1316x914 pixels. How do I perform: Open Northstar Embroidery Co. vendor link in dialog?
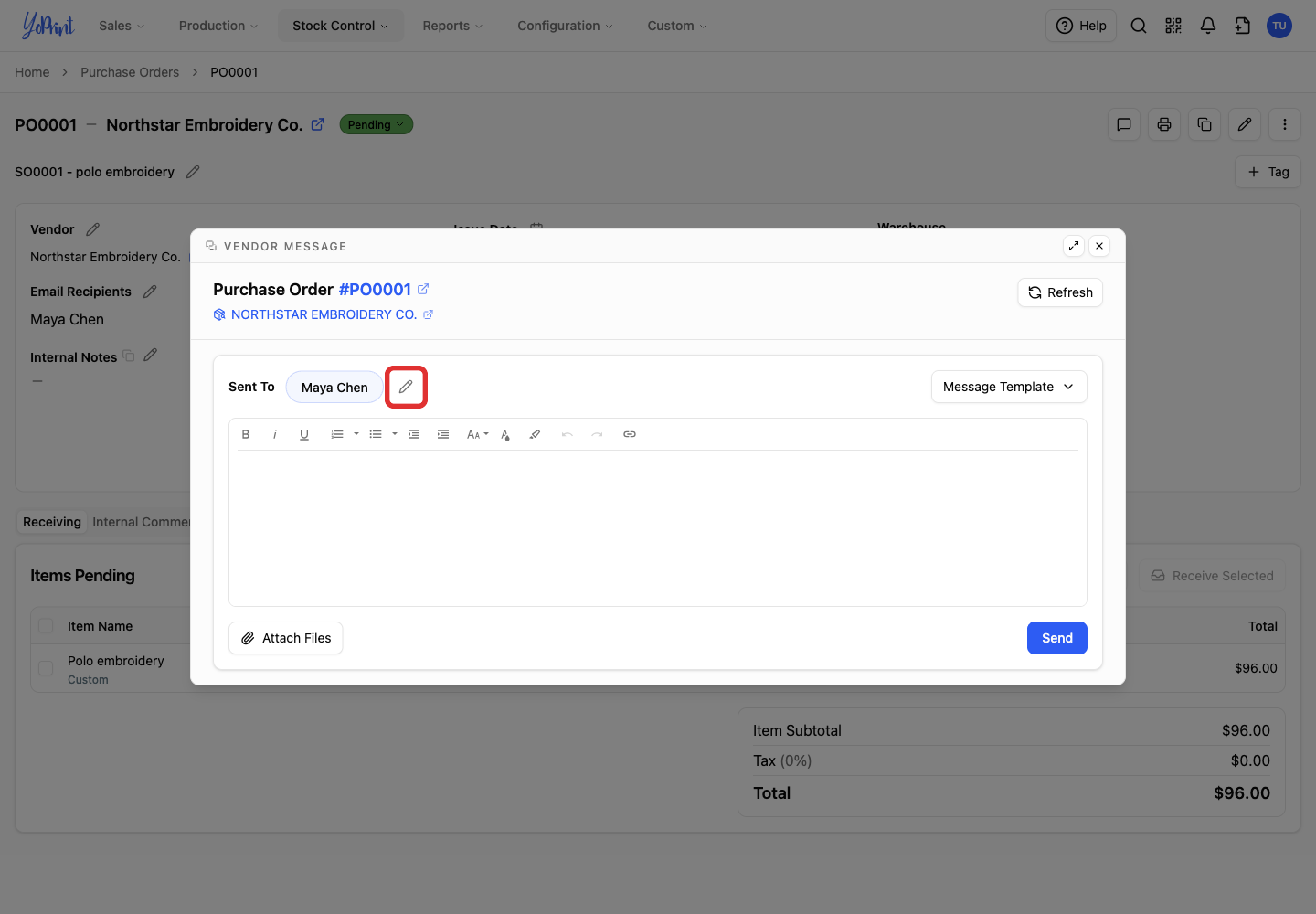point(324,314)
